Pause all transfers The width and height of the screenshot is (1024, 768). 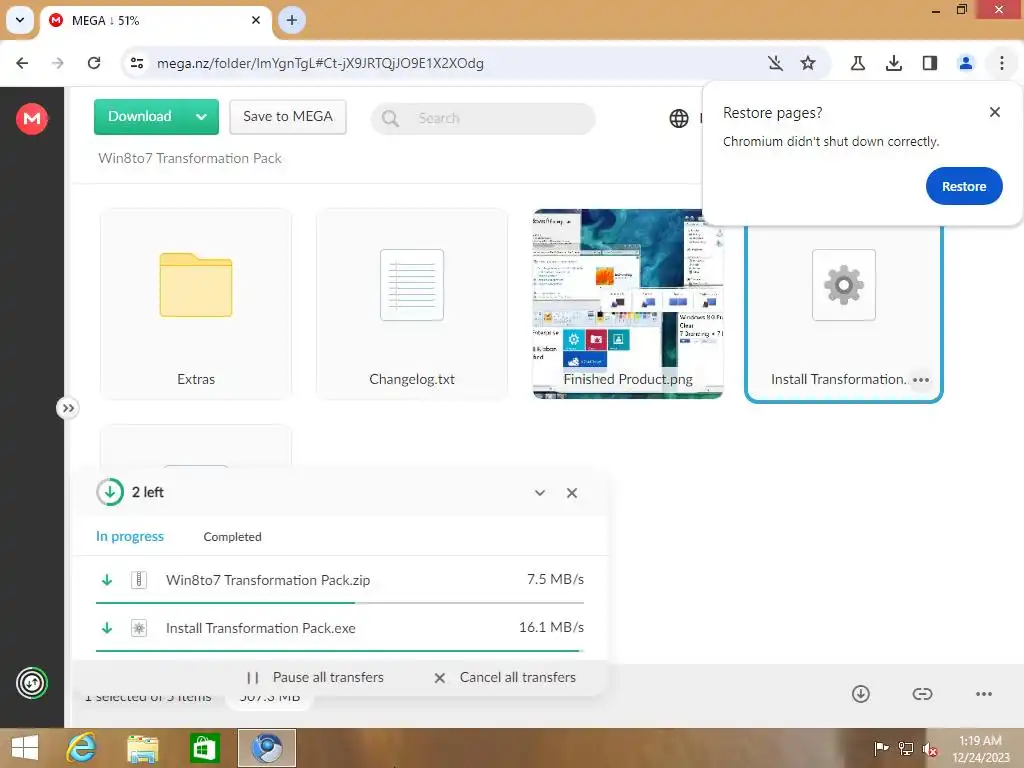(x=315, y=678)
